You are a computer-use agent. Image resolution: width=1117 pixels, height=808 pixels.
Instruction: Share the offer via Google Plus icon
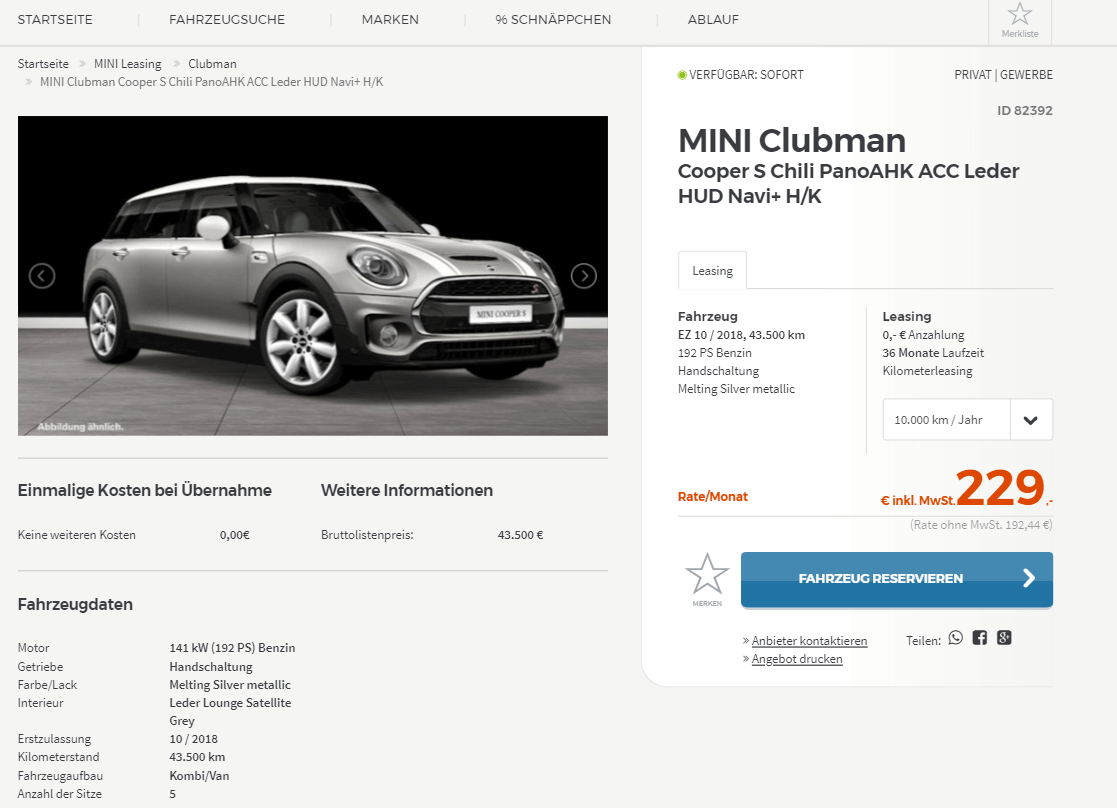(x=1004, y=638)
